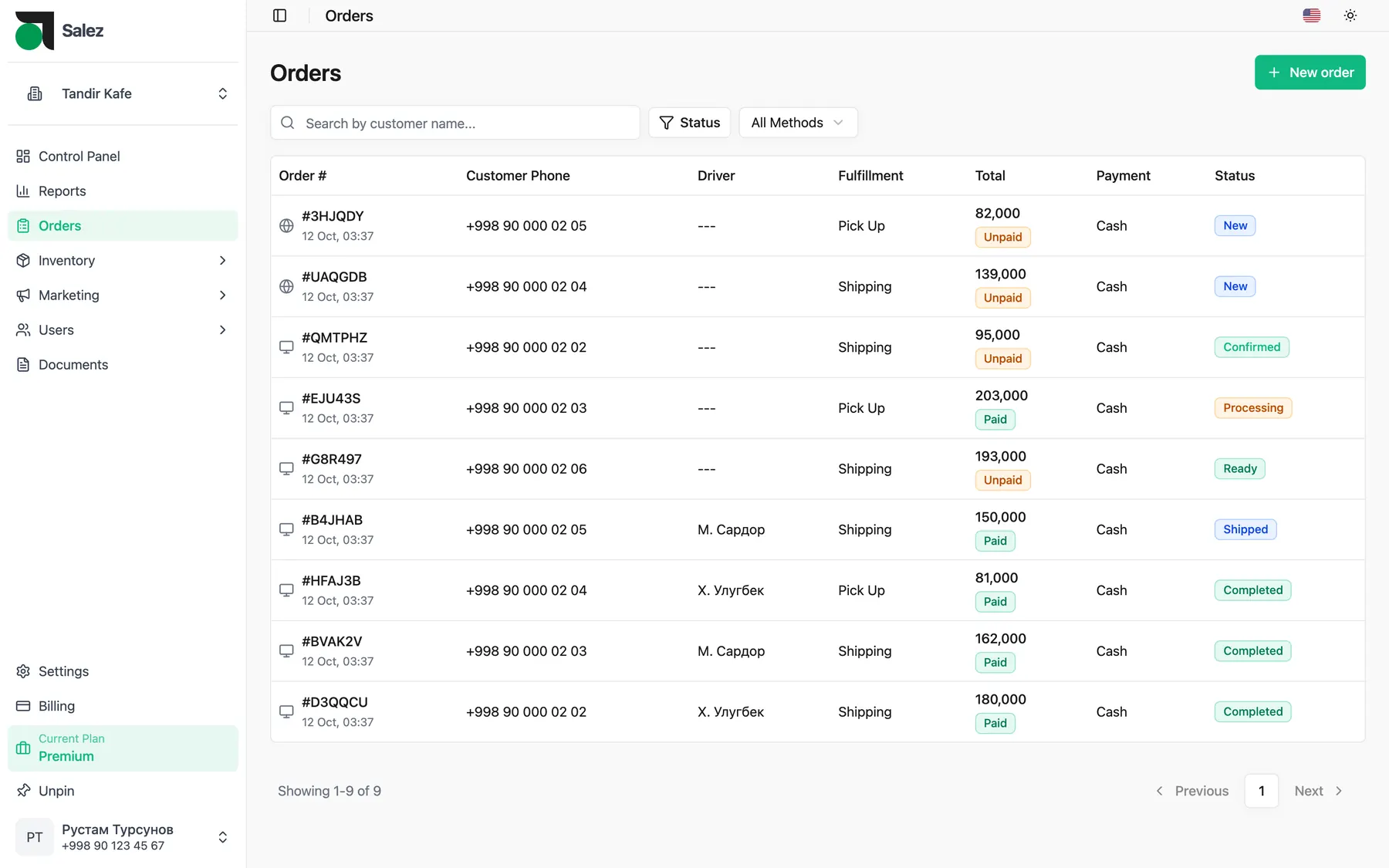Click the Confirmed status badge for #QMTPHZ
The image size is (1389, 868).
click(x=1251, y=347)
